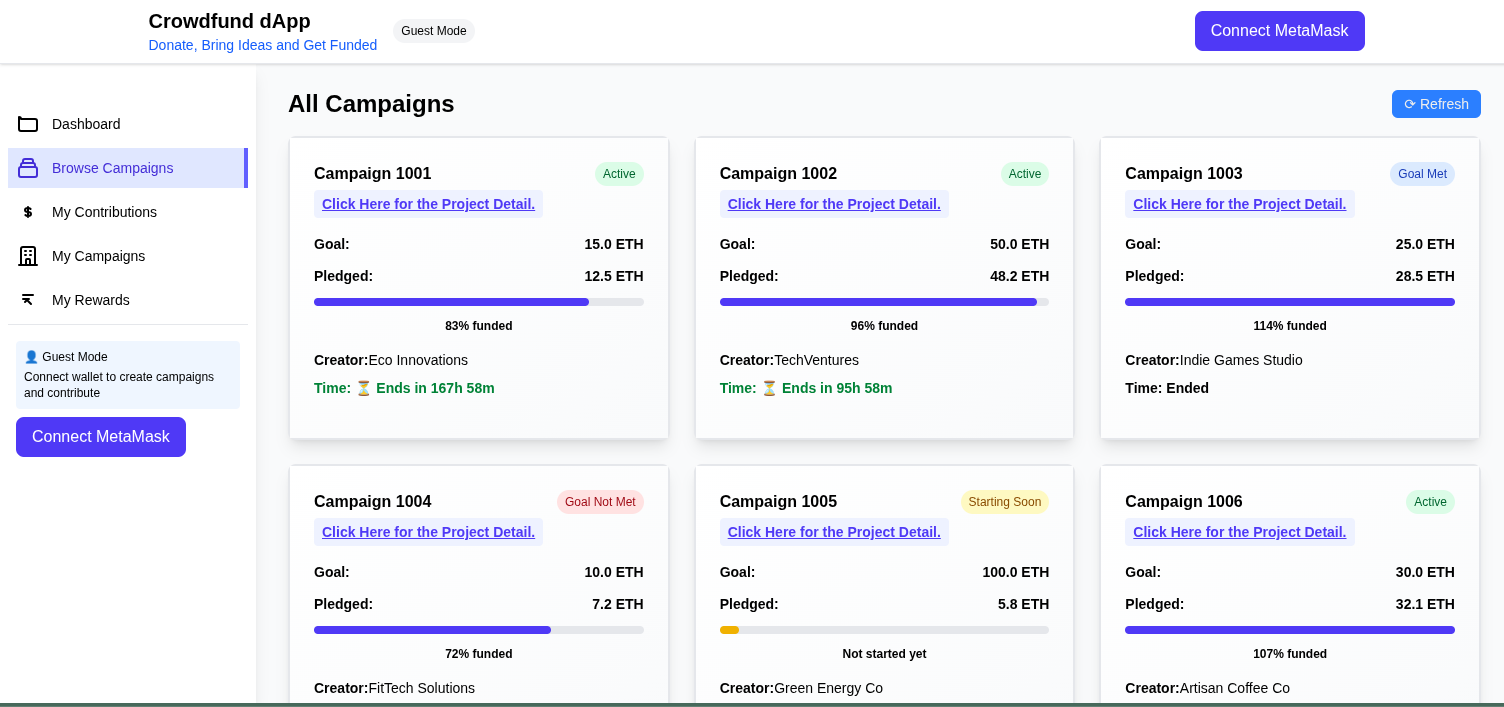Select Browse Campaigns menu item
The image size is (1504, 707).
(x=128, y=168)
